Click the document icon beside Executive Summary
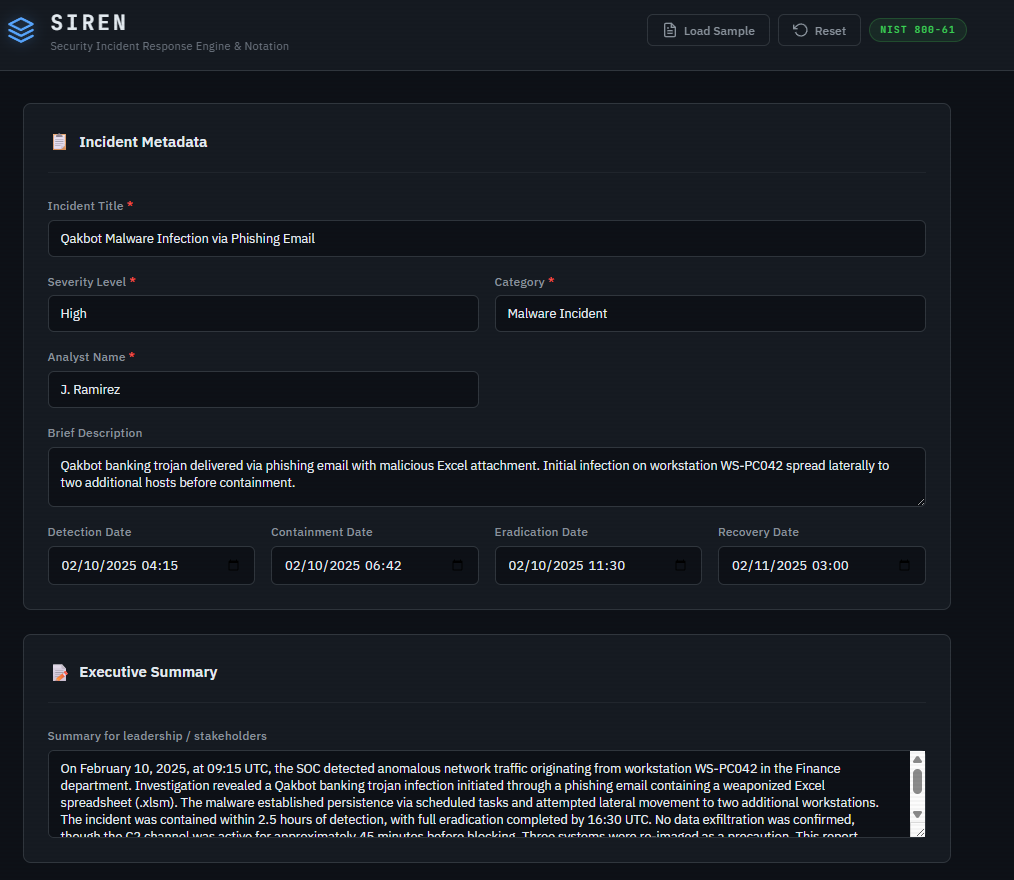This screenshot has height=880, width=1014. [x=59, y=671]
